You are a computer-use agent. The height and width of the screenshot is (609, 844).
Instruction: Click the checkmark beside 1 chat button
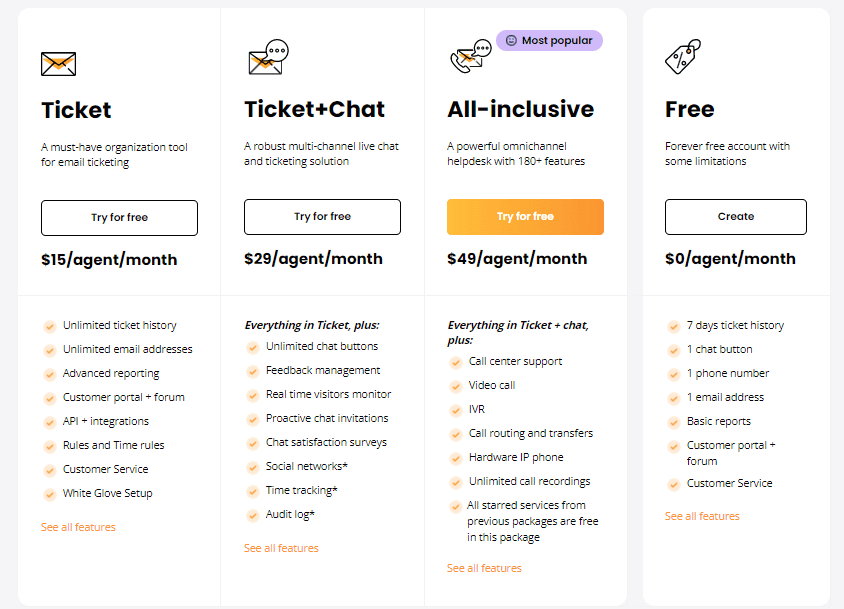[674, 349]
